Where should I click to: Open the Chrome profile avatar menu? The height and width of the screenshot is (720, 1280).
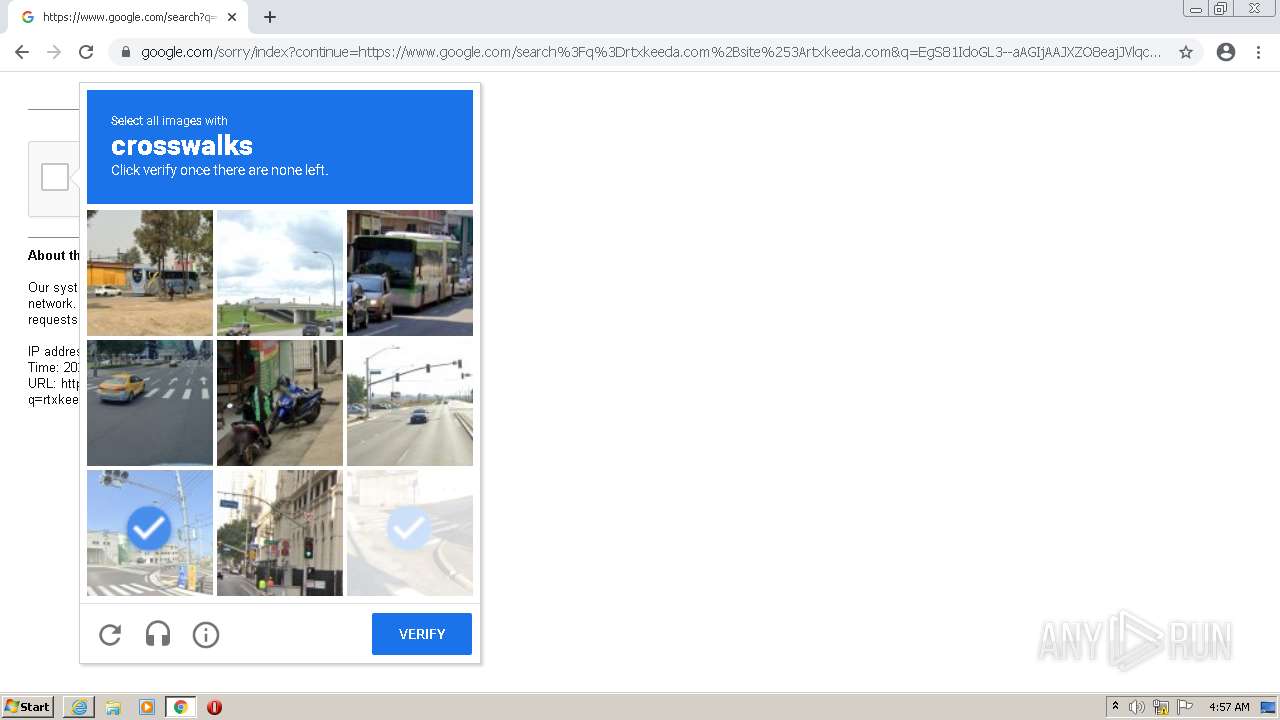coord(1226,52)
